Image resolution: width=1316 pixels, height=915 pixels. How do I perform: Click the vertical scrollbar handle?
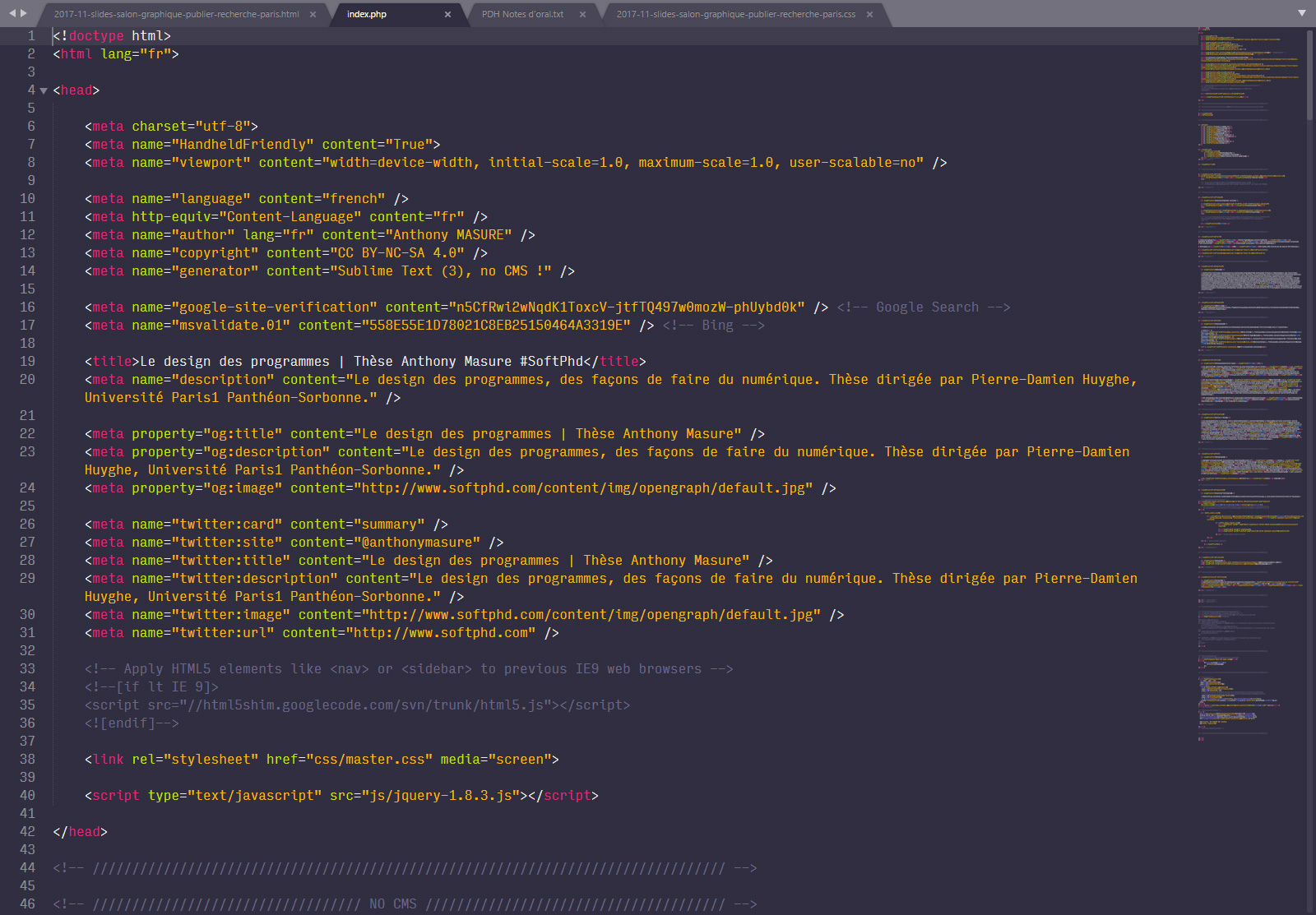1309,74
